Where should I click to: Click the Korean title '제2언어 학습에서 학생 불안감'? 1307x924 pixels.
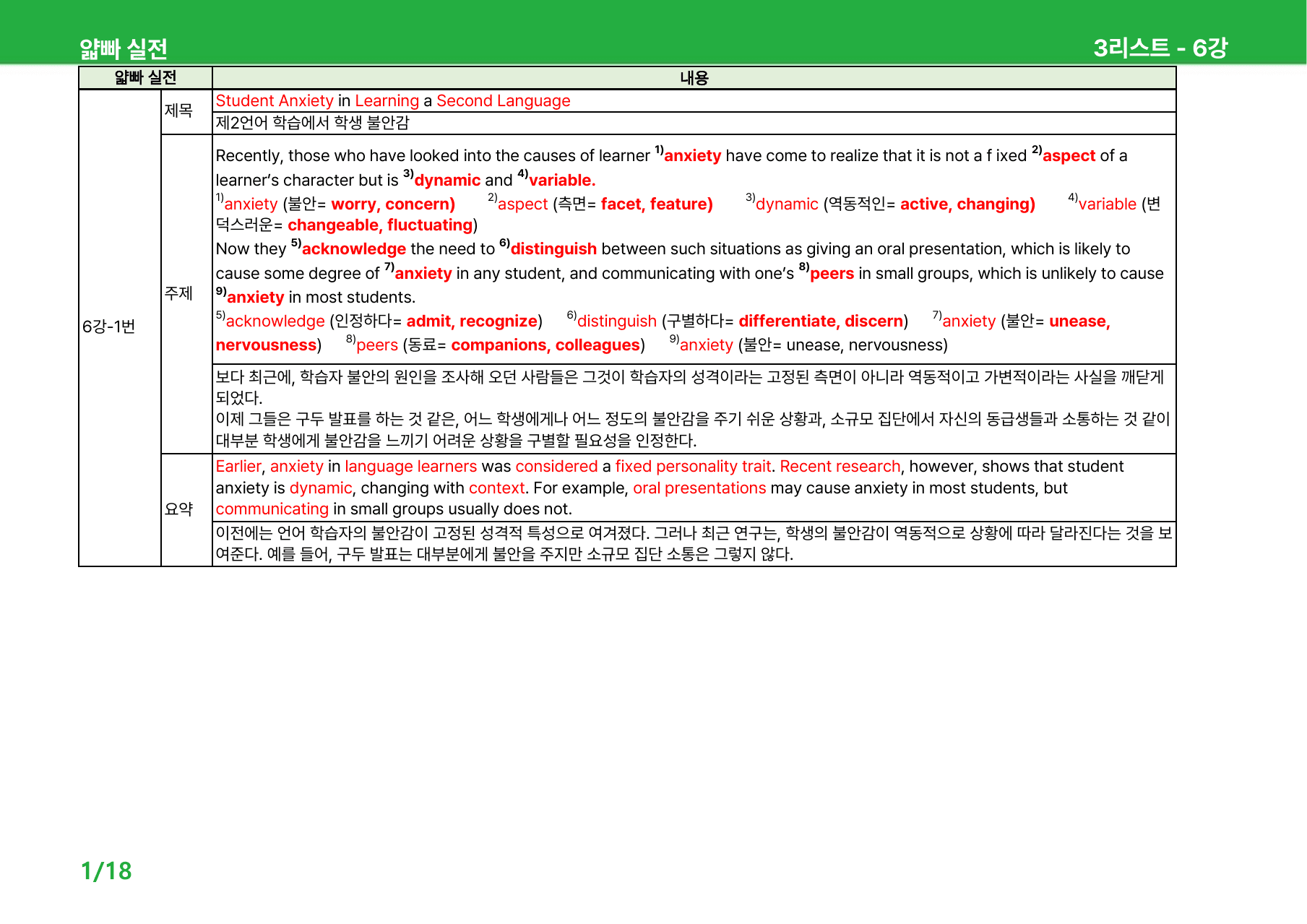click(x=313, y=123)
